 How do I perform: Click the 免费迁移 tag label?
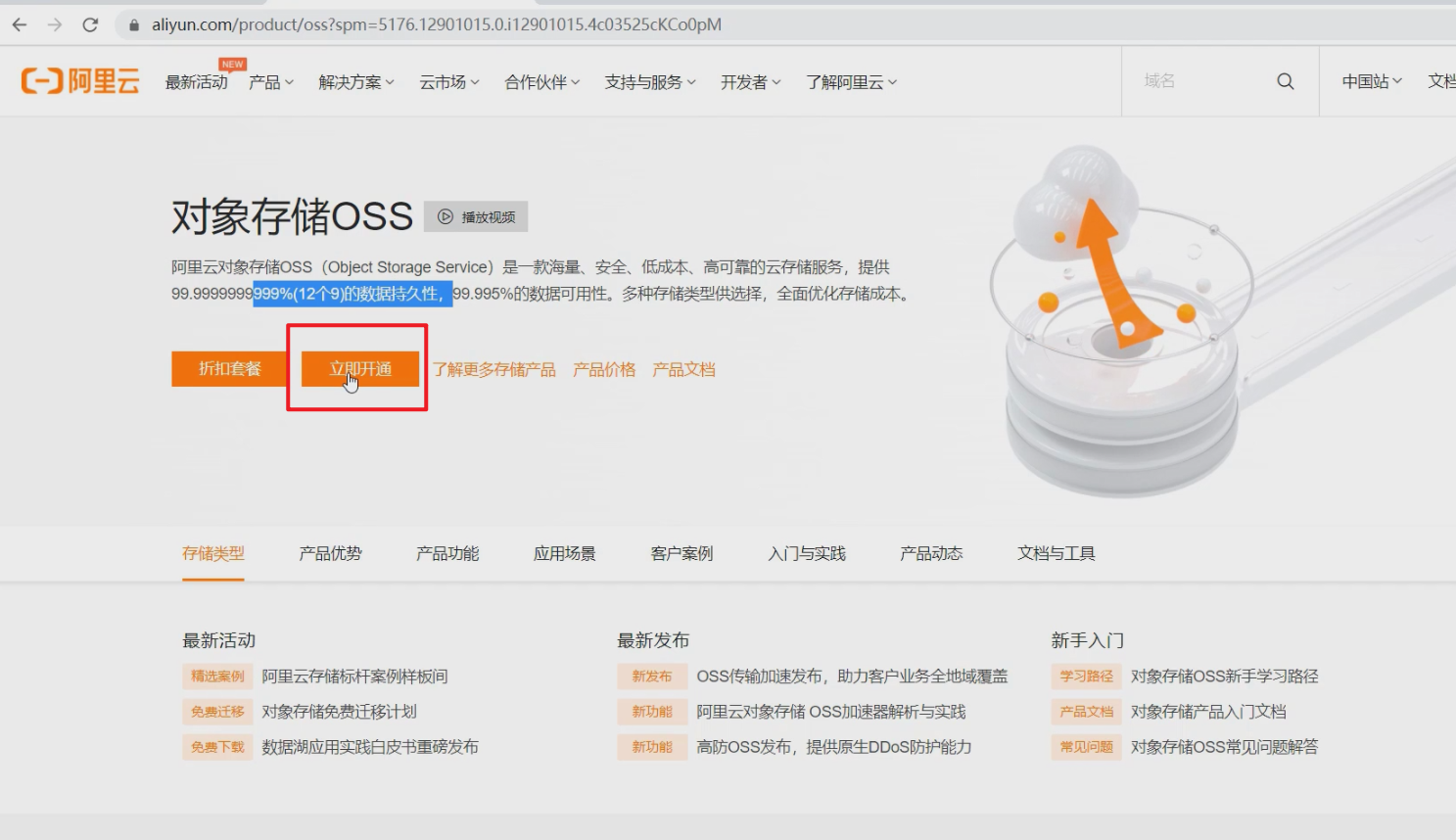217,712
